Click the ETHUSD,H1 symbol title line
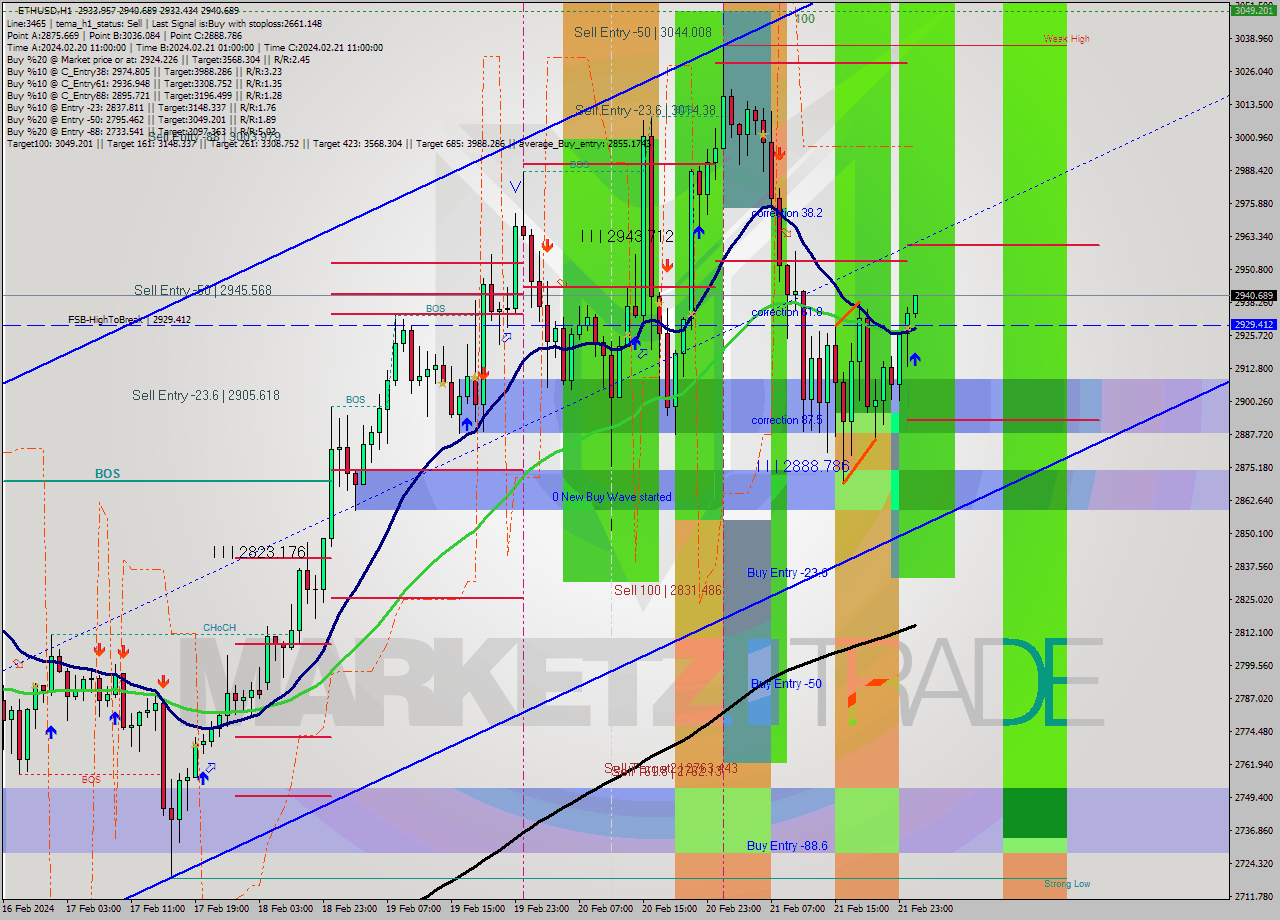This screenshot has height=920, width=1280. point(128,10)
